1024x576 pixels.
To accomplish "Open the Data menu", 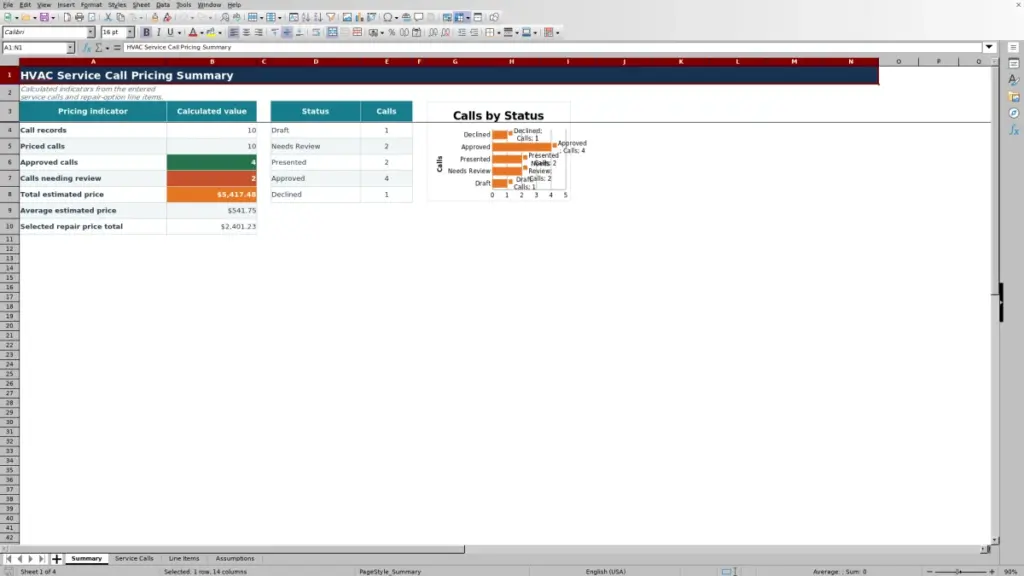I will (163, 5).
